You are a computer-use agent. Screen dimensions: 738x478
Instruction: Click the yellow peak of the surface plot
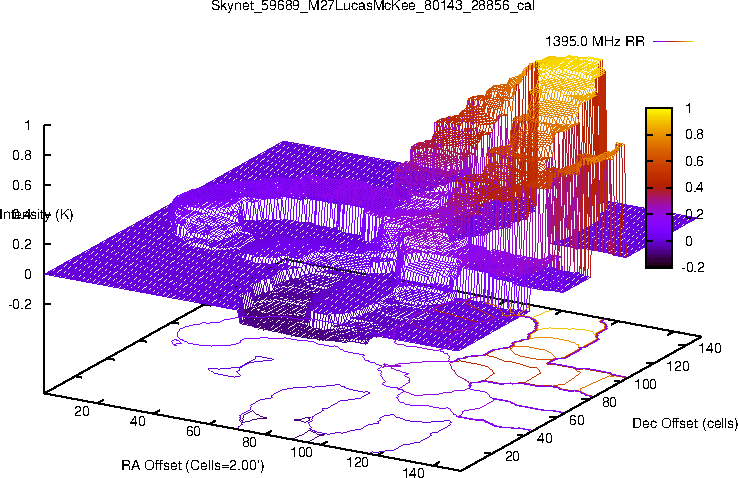[x=571, y=64]
